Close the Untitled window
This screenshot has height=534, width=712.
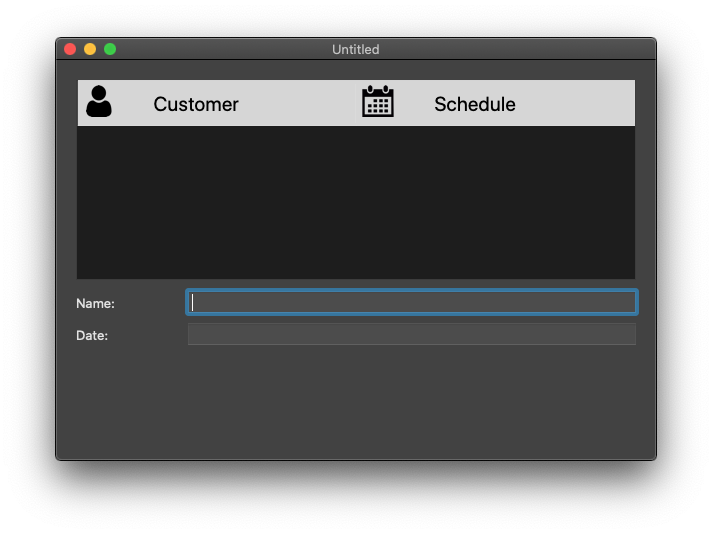pos(70,49)
